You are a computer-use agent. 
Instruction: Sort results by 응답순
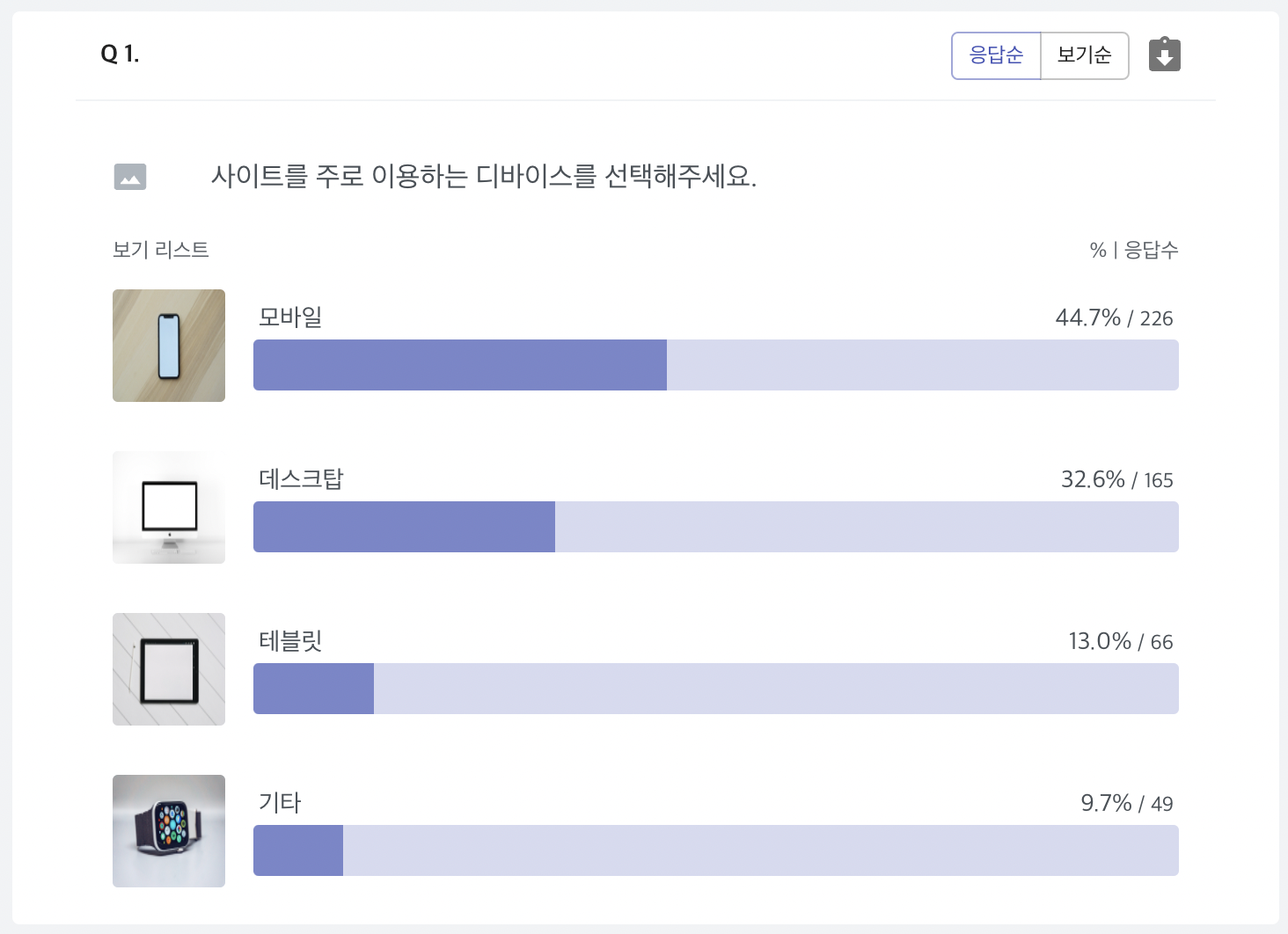[x=996, y=55]
